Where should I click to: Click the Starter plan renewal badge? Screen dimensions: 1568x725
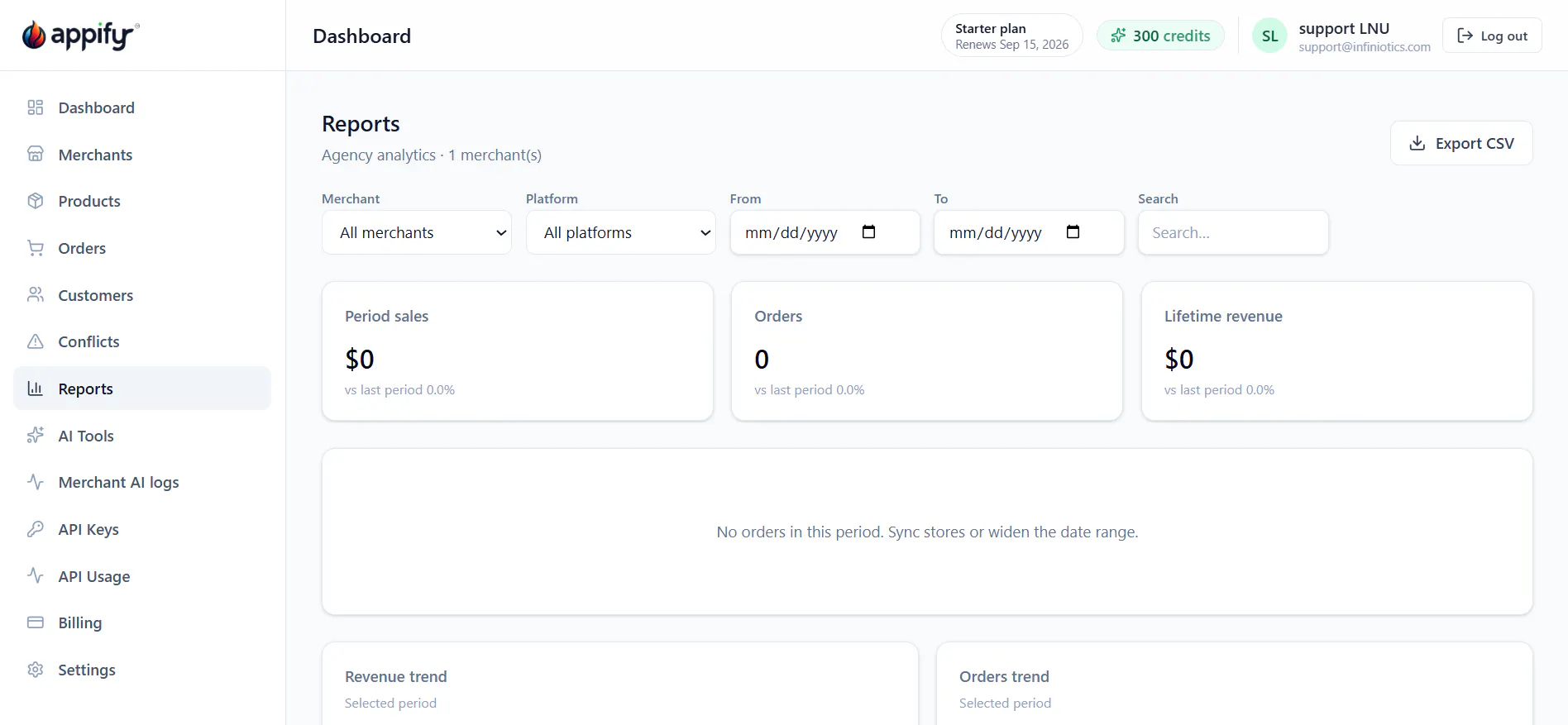tap(1012, 36)
